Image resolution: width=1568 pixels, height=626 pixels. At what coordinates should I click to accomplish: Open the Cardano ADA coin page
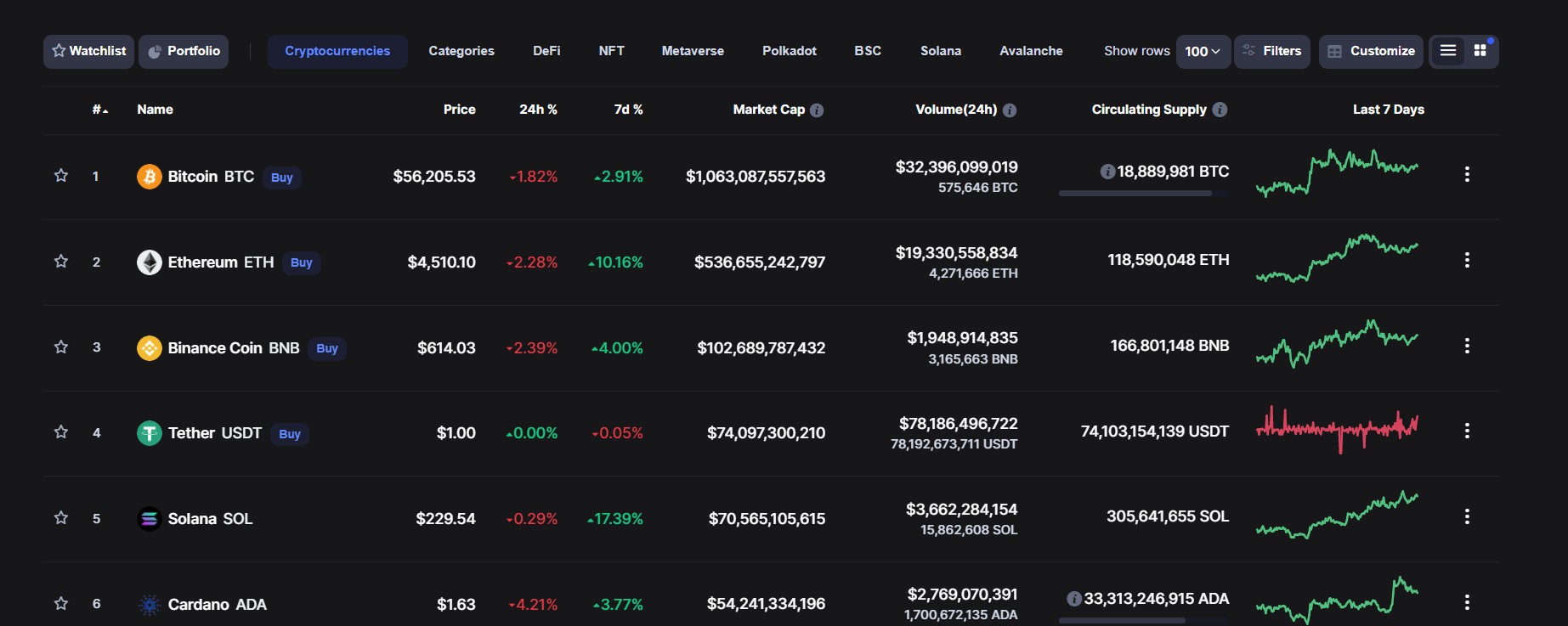(x=217, y=605)
